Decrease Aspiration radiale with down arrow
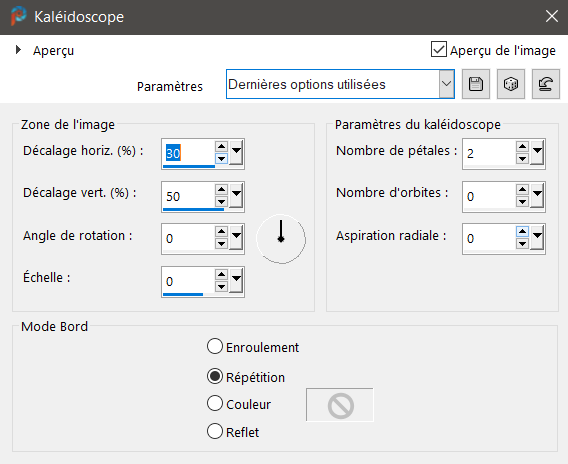This screenshot has width=568, height=464. 522,244
